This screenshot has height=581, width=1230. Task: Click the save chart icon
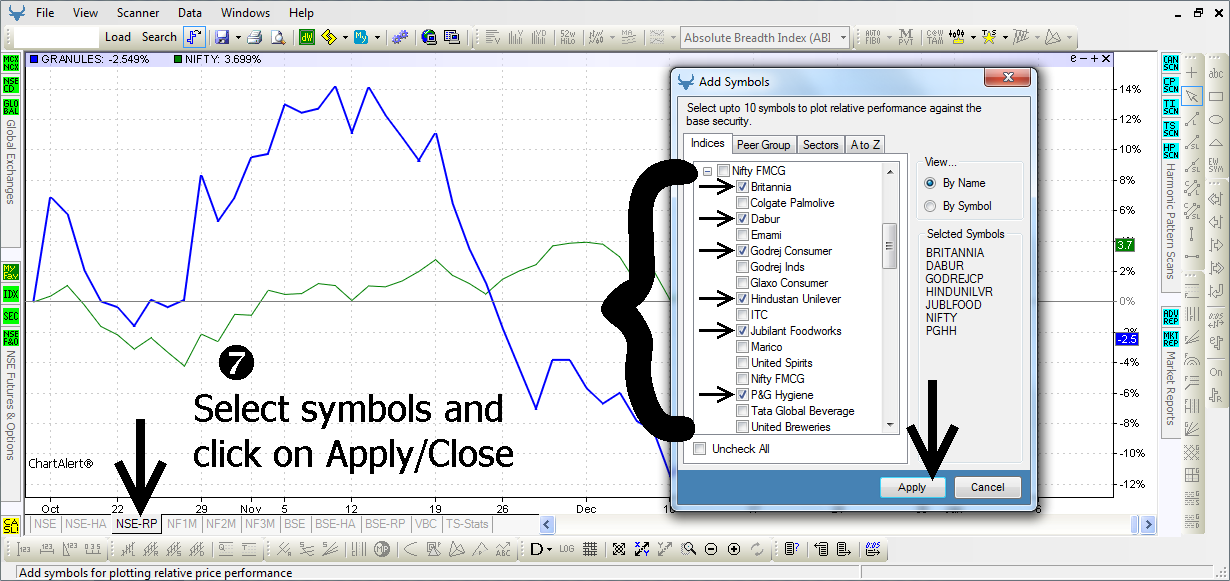tap(221, 37)
